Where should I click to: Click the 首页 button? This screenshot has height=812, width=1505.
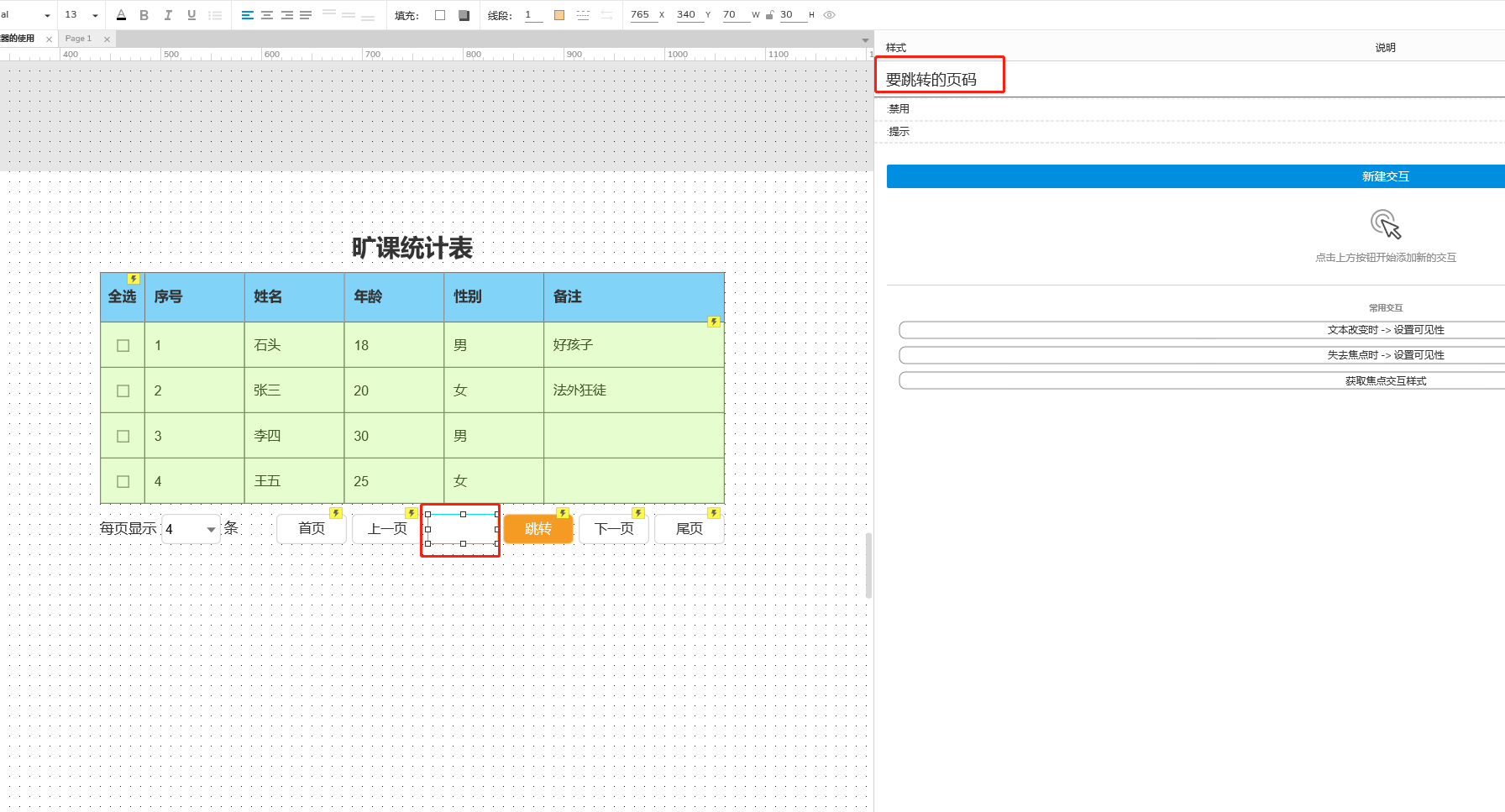312,529
